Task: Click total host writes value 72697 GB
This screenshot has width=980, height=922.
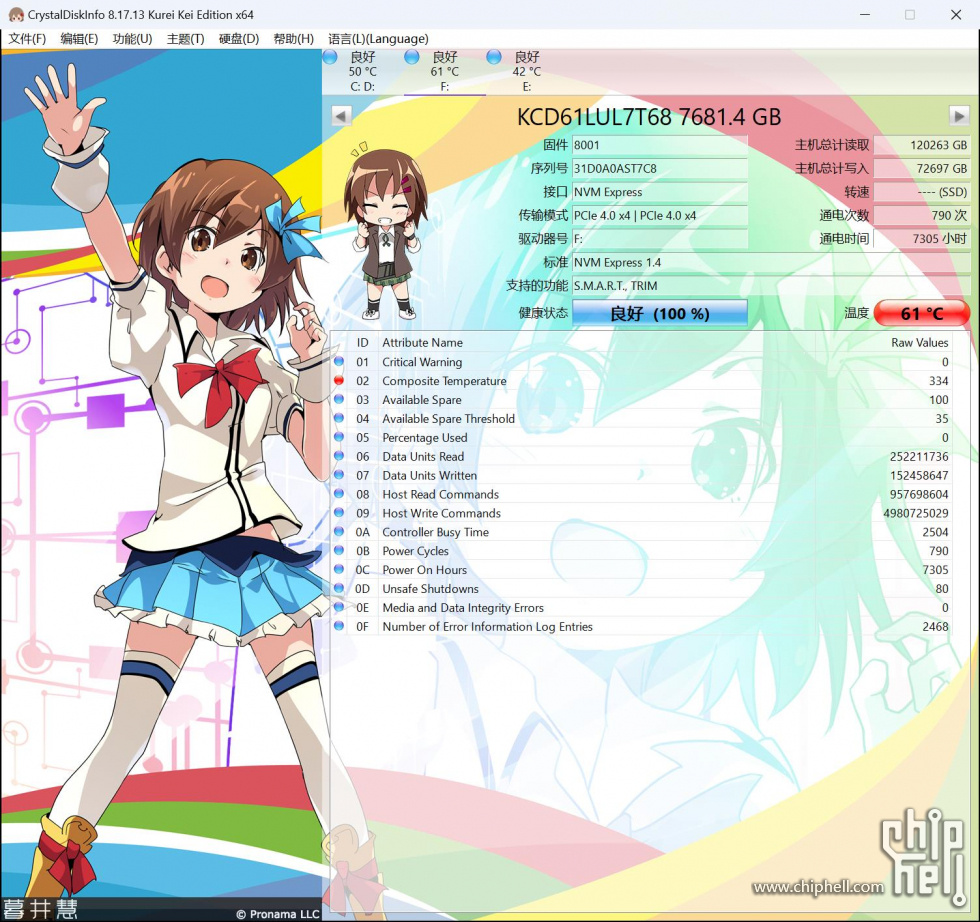Action: click(x=922, y=168)
